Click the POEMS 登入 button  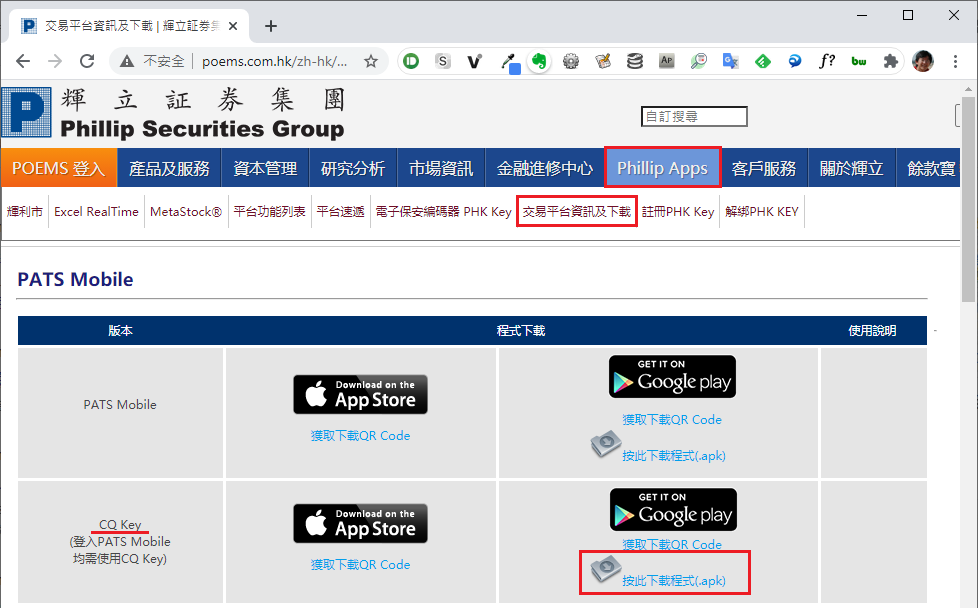coord(59,168)
